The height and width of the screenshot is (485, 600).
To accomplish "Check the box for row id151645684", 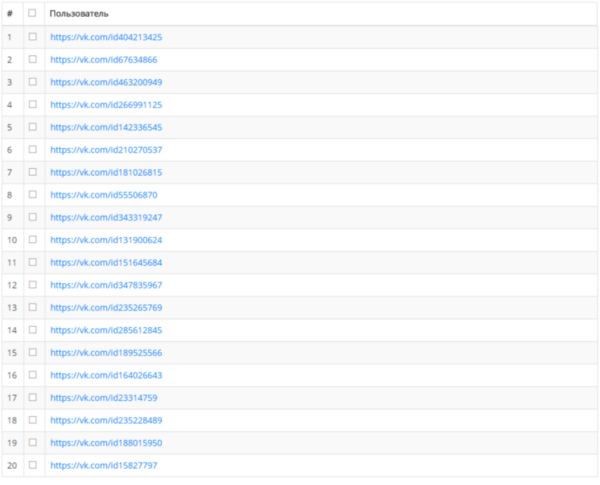I will pyautogui.click(x=33, y=262).
